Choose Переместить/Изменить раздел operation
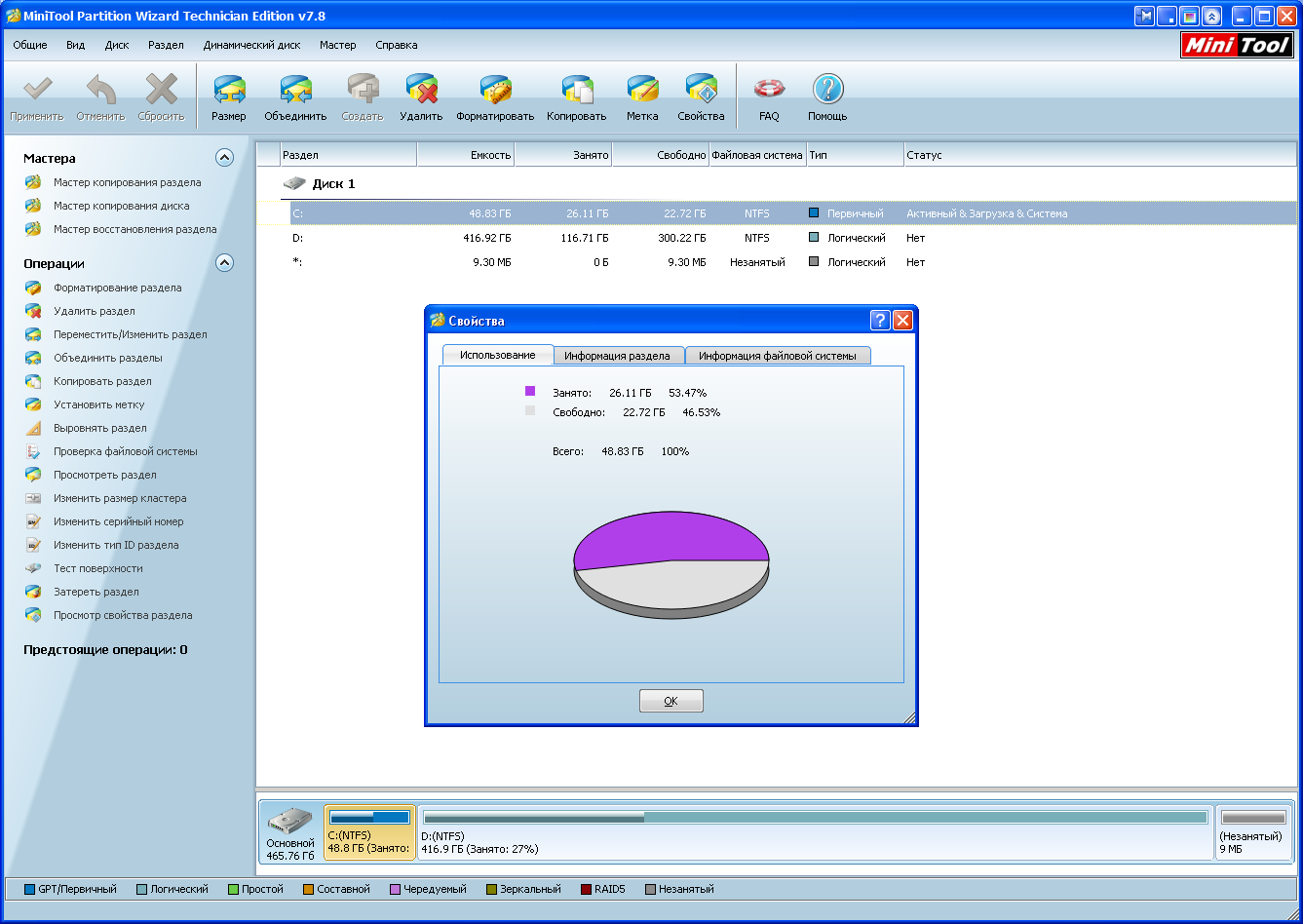 [x=130, y=334]
